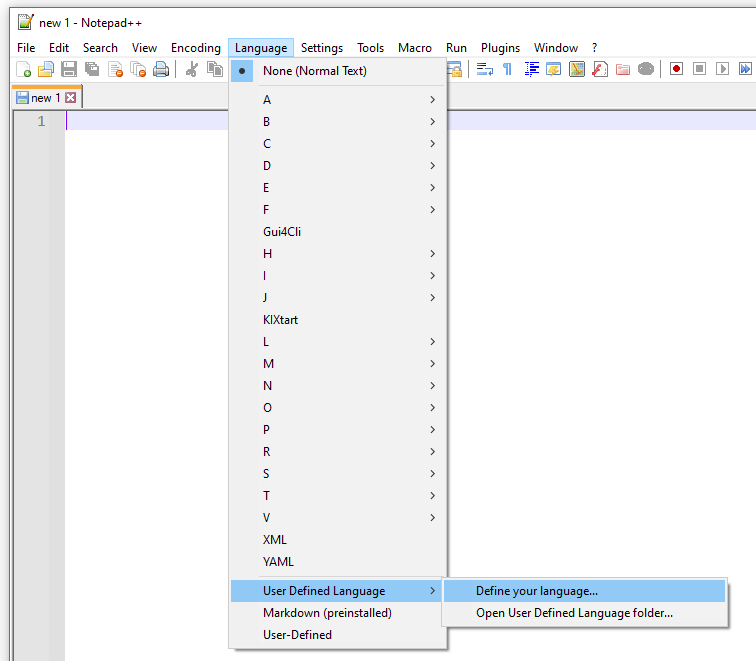
Task: Click the Print toolbar icon
Action: point(161,69)
